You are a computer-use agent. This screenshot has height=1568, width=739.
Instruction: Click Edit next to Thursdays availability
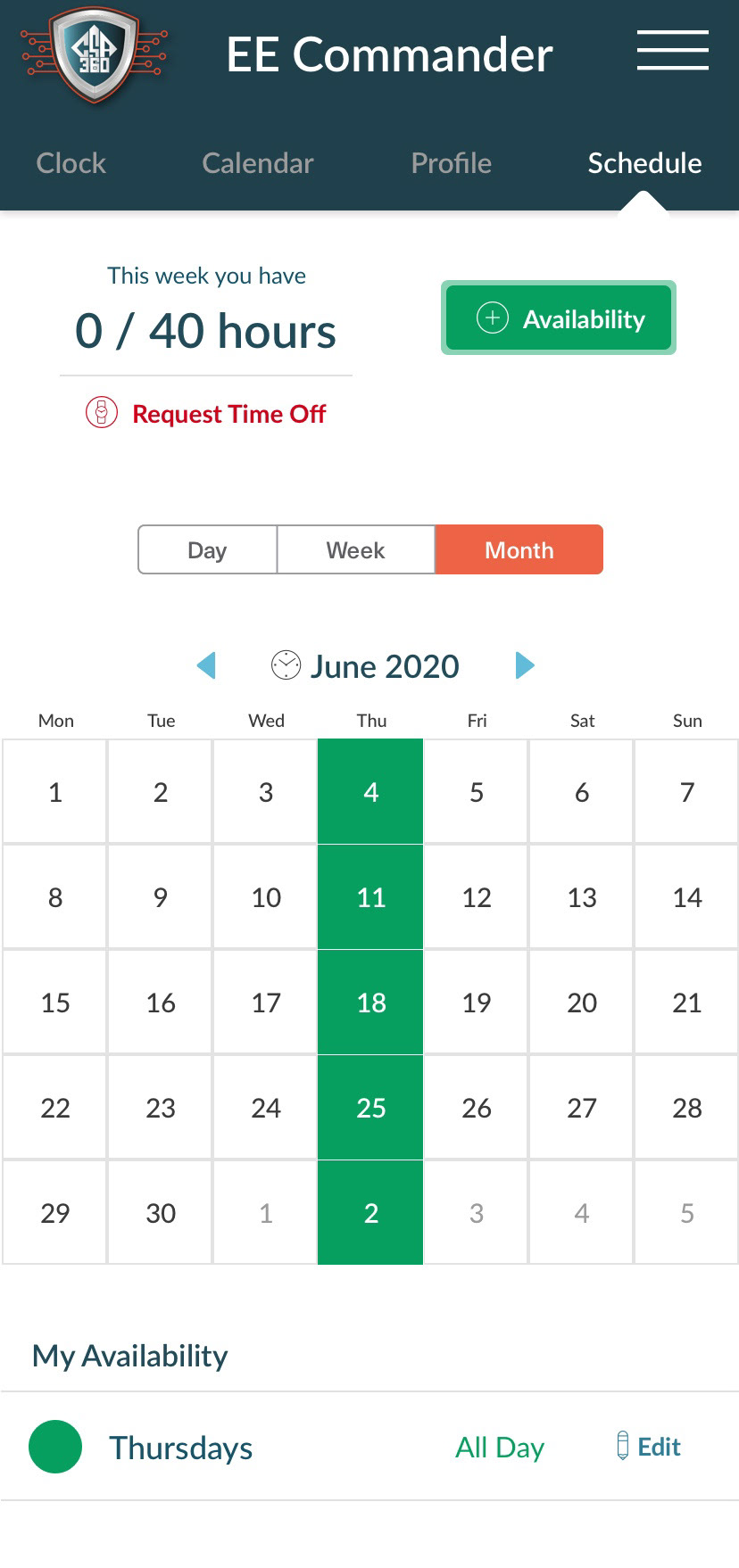(659, 1447)
